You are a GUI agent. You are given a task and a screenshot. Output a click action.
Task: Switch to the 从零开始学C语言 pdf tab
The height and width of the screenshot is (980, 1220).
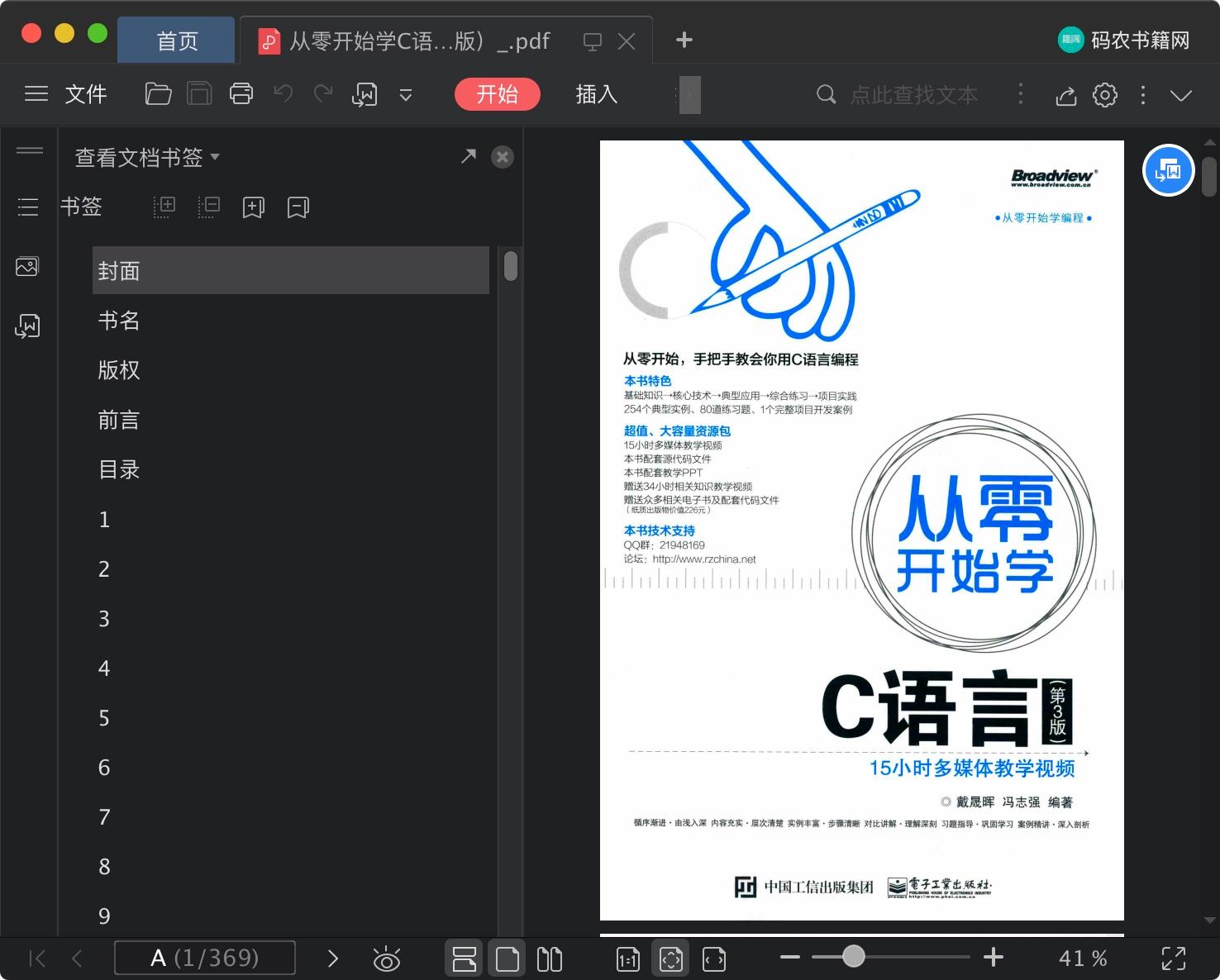coord(419,40)
